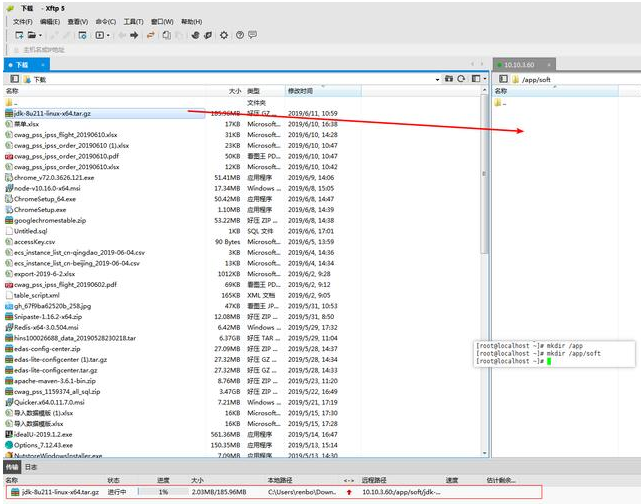
Task: Click the settings gear icon in toolbar
Action: pos(224,34)
